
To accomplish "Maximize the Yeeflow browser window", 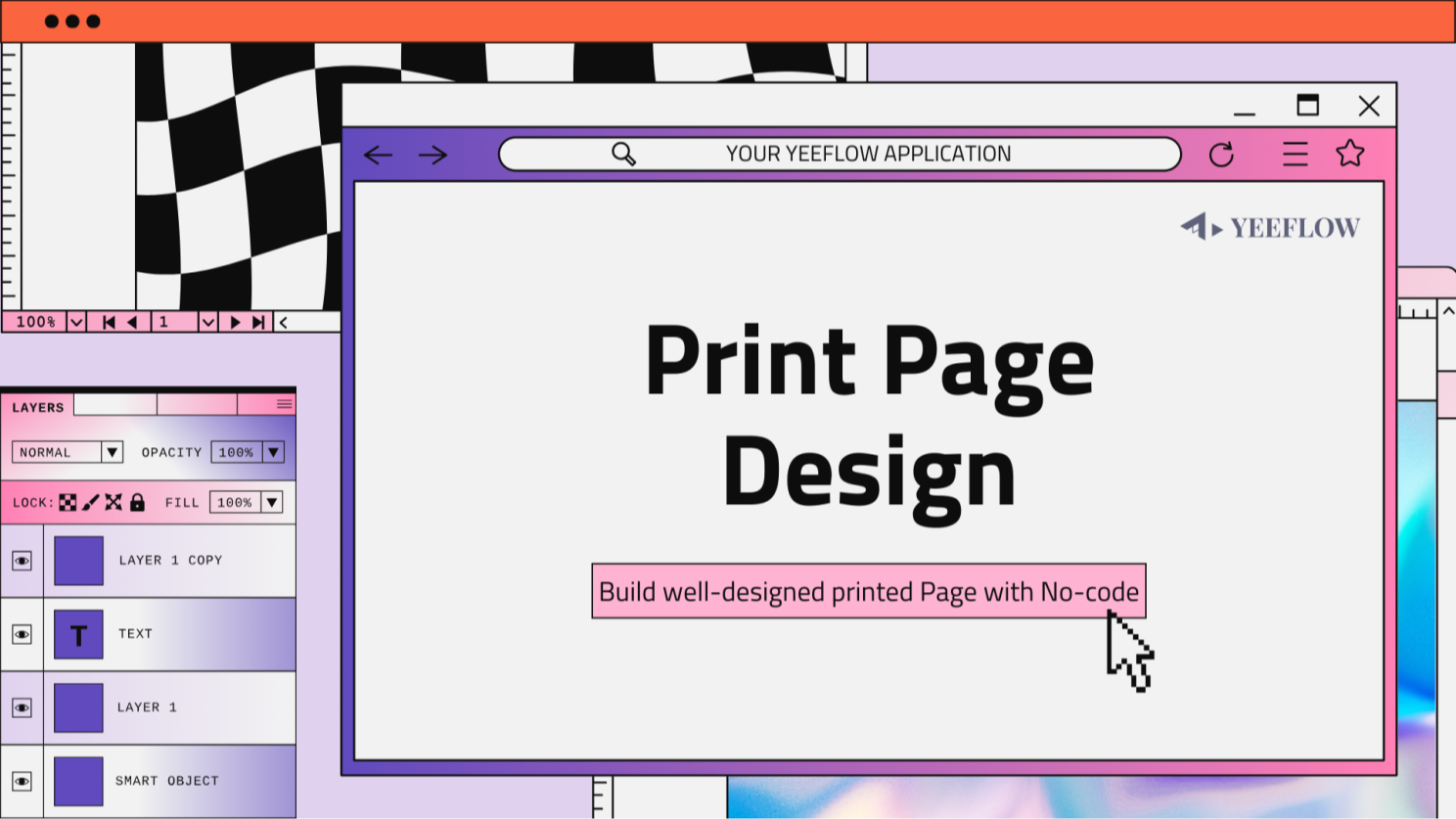I will pyautogui.click(x=1307, y=105).
